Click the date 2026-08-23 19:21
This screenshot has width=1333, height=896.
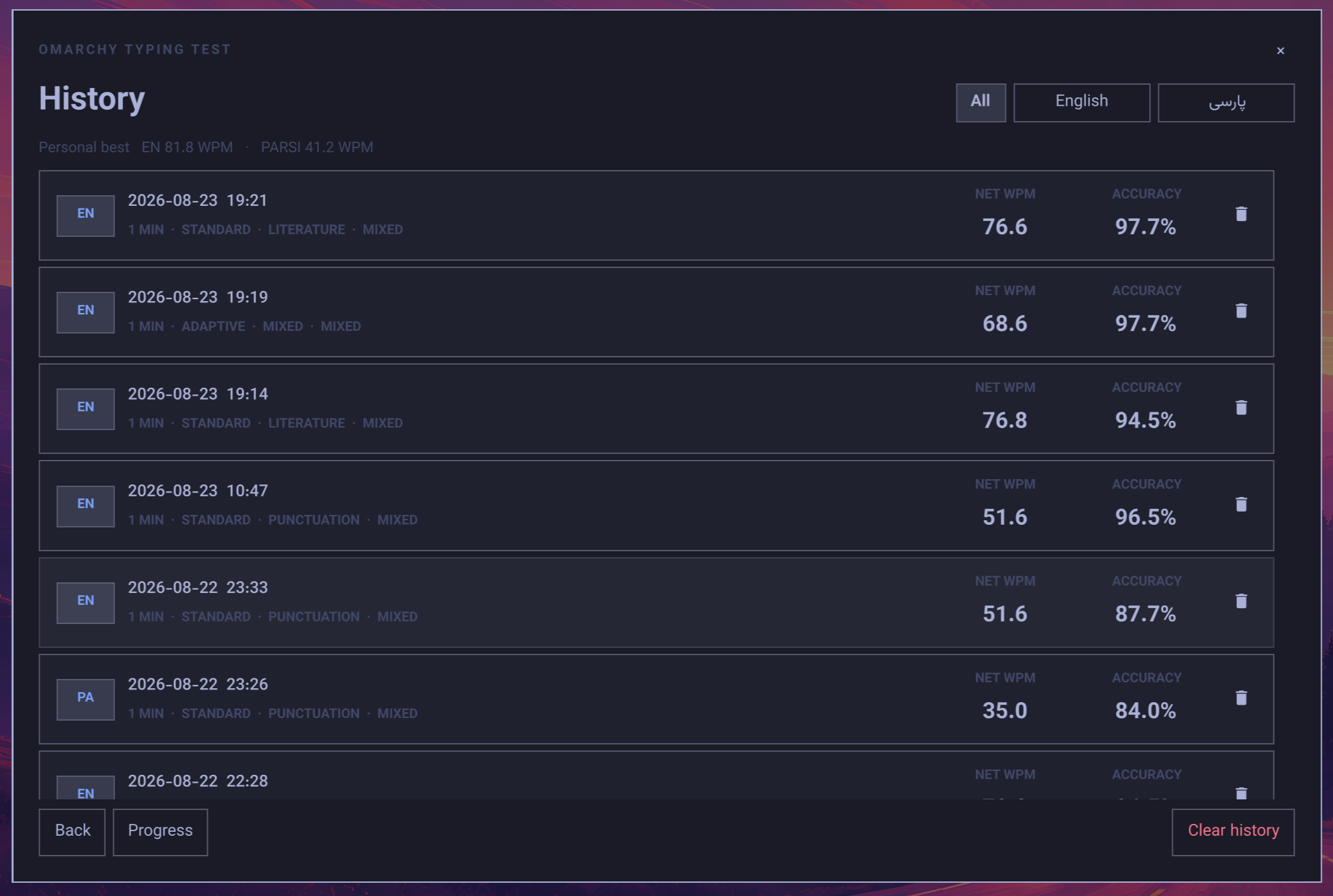coord(197,201)
